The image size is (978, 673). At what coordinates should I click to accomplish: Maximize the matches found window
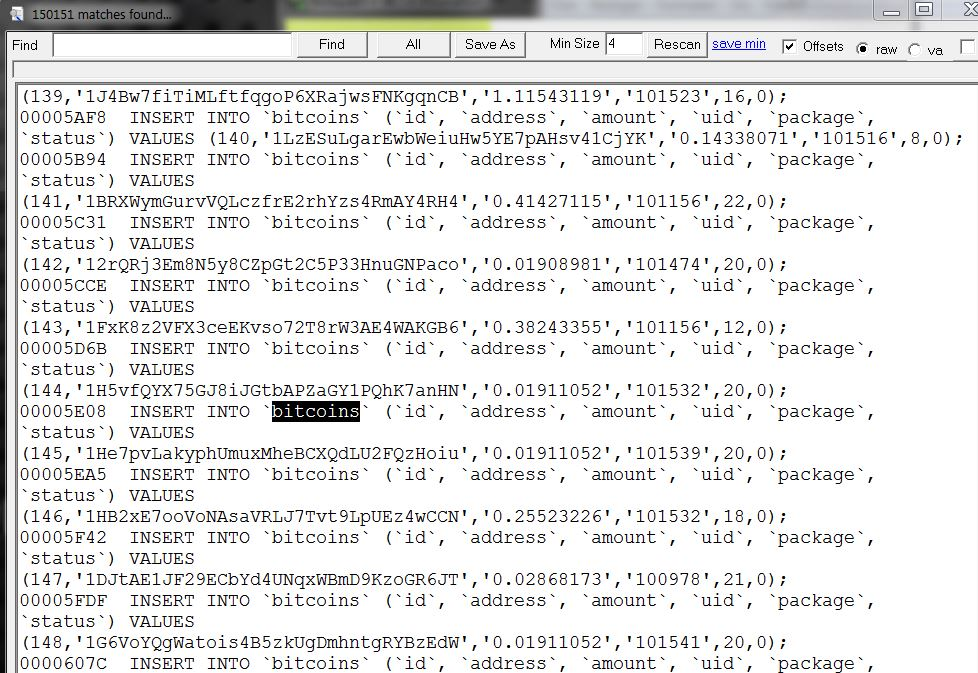[x=924, y=9]
